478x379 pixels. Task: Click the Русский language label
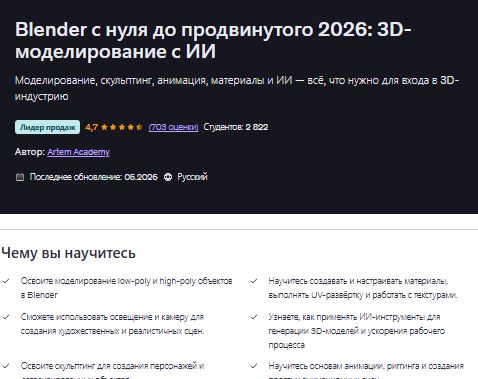[192, 177]
